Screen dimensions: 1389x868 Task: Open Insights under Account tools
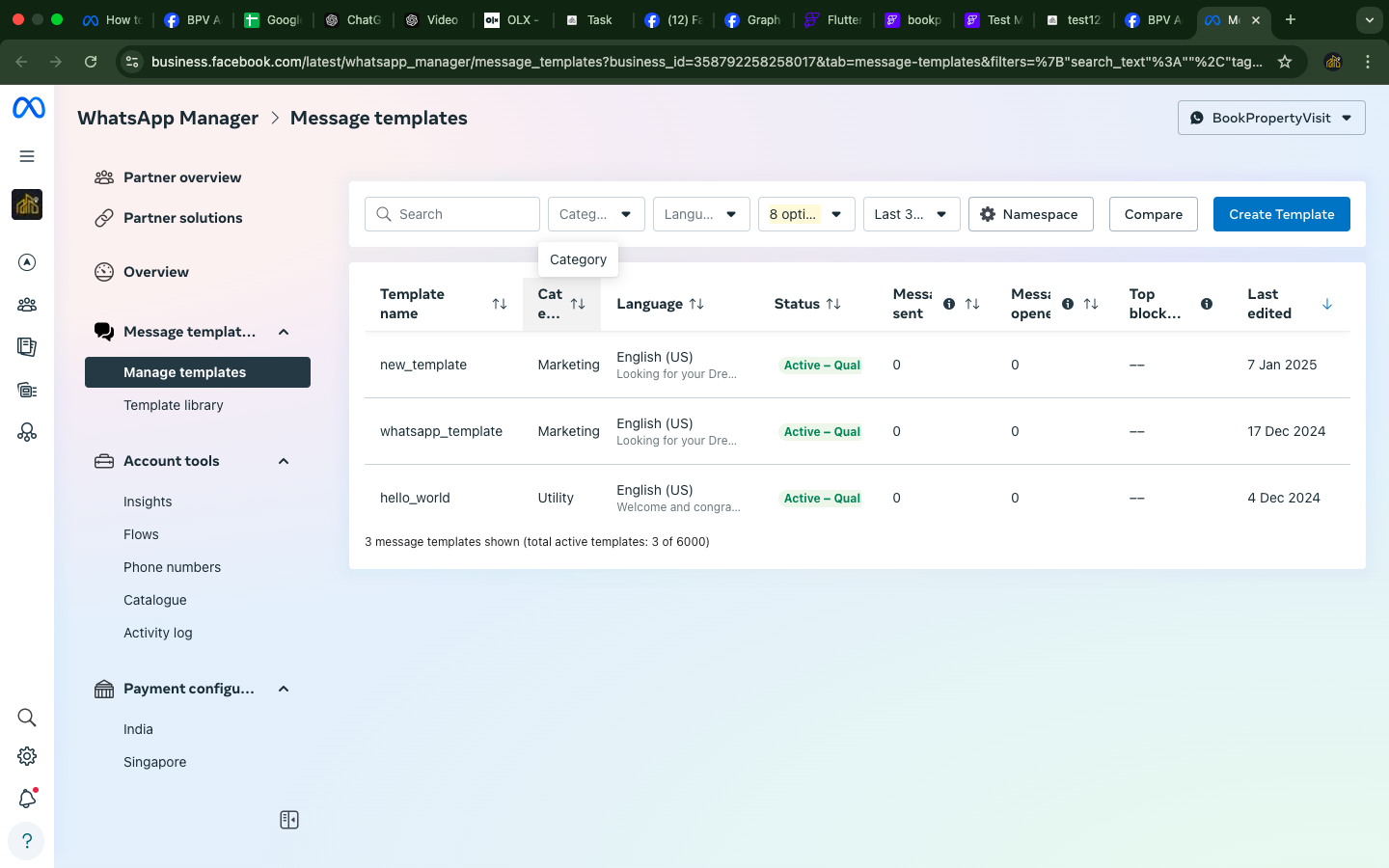tap(148, 502)
